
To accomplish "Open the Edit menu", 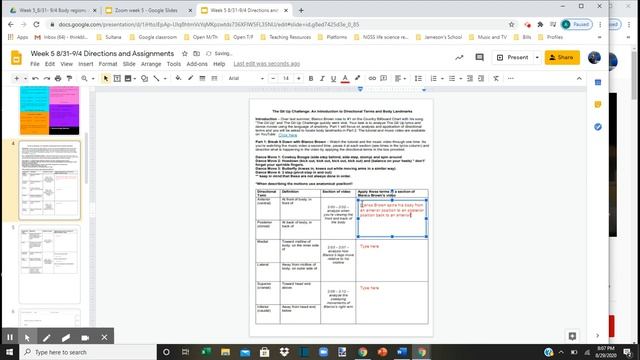I will (50, 64).
